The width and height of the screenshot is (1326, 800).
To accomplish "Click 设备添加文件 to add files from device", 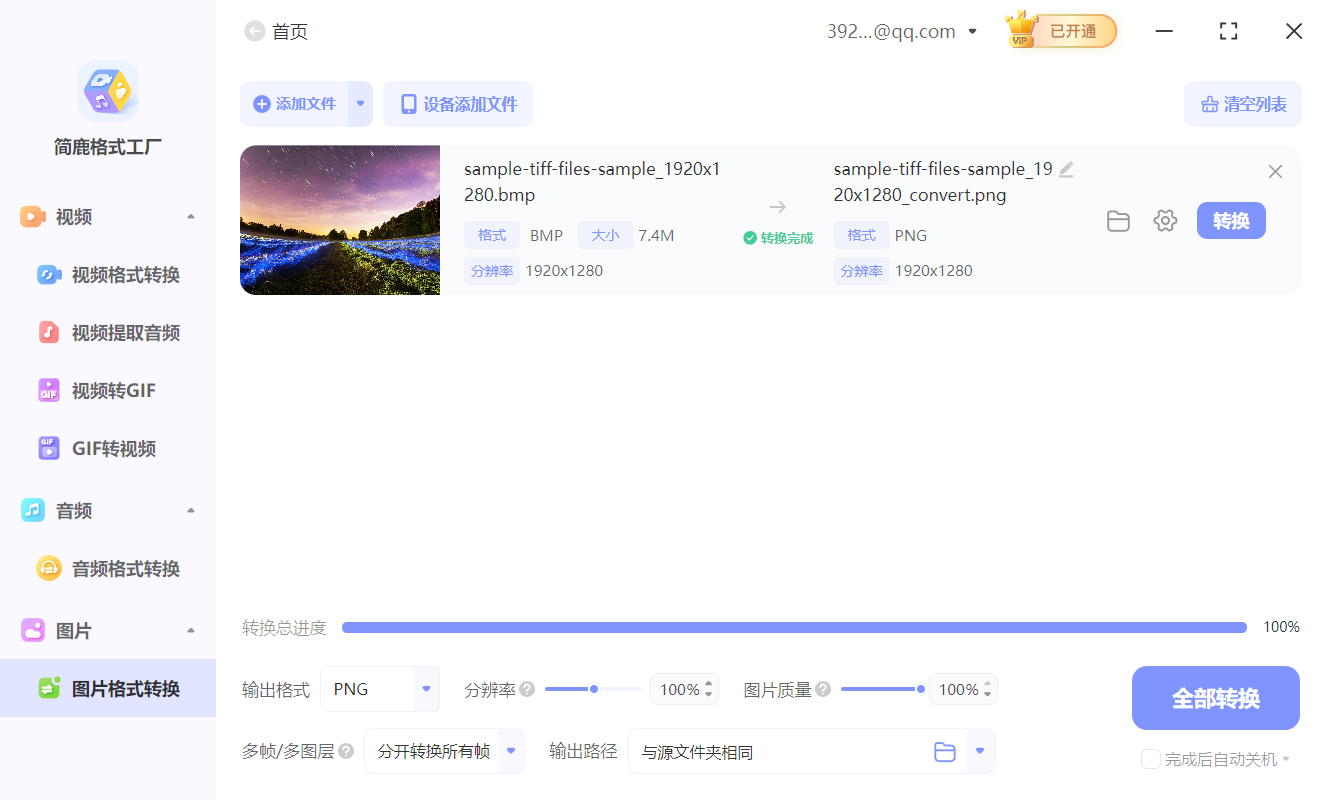I will [x=457, y=104].
